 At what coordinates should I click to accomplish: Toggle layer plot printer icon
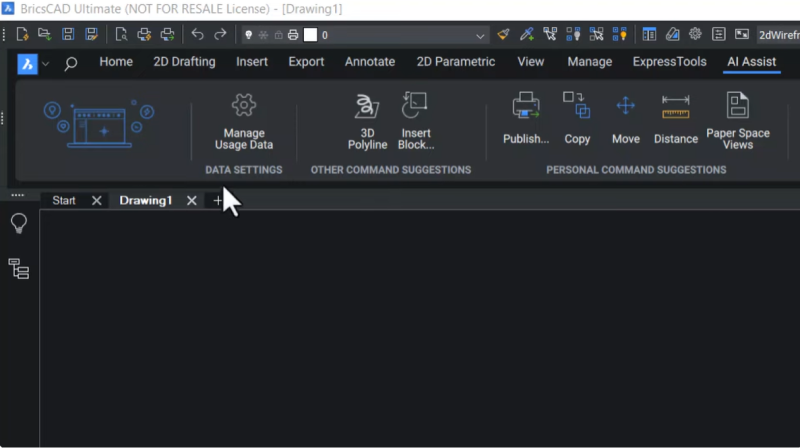(x=293, y=35)
